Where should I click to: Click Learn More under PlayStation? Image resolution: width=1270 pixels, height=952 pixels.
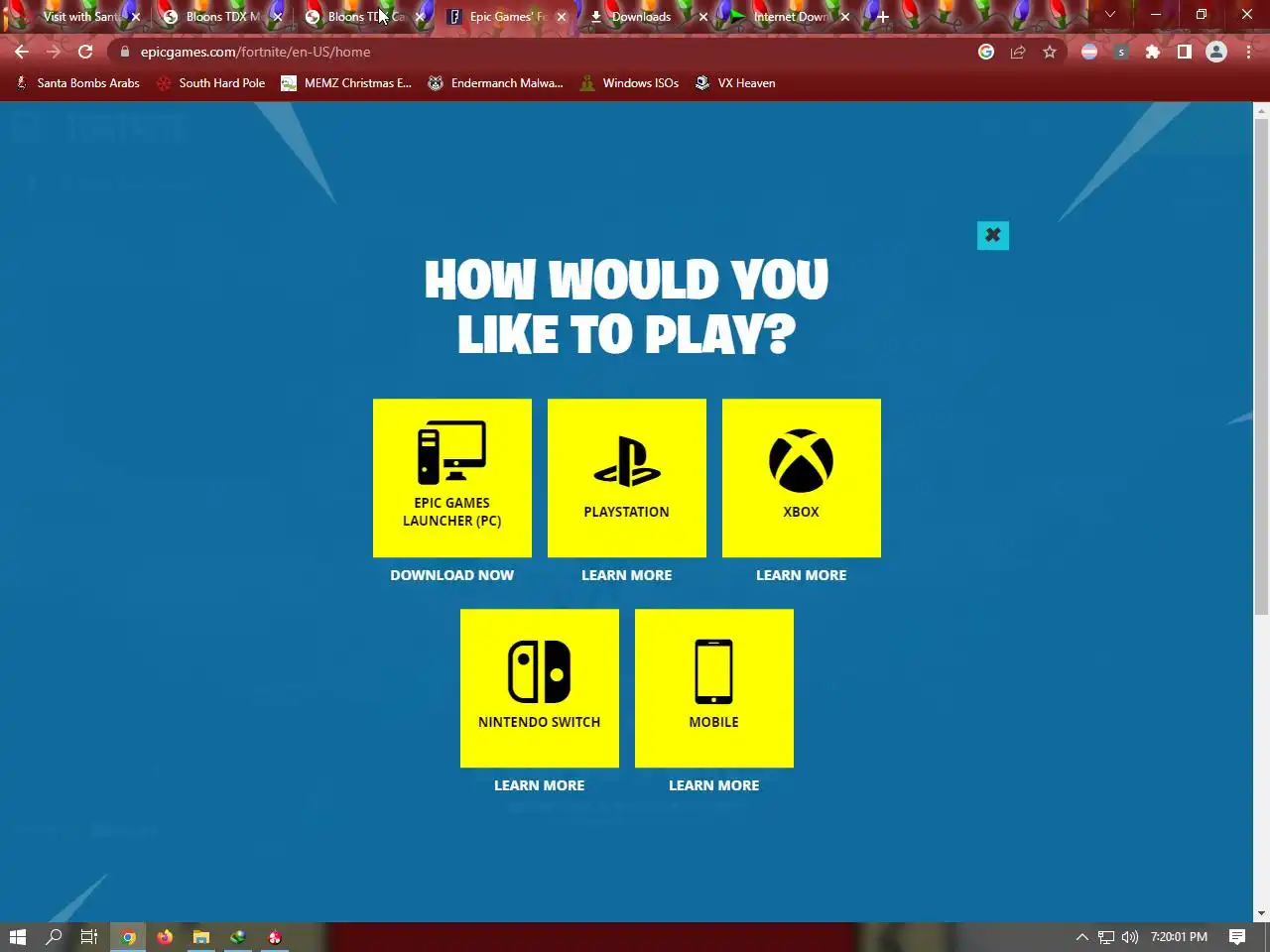click(x=627, y=575)
